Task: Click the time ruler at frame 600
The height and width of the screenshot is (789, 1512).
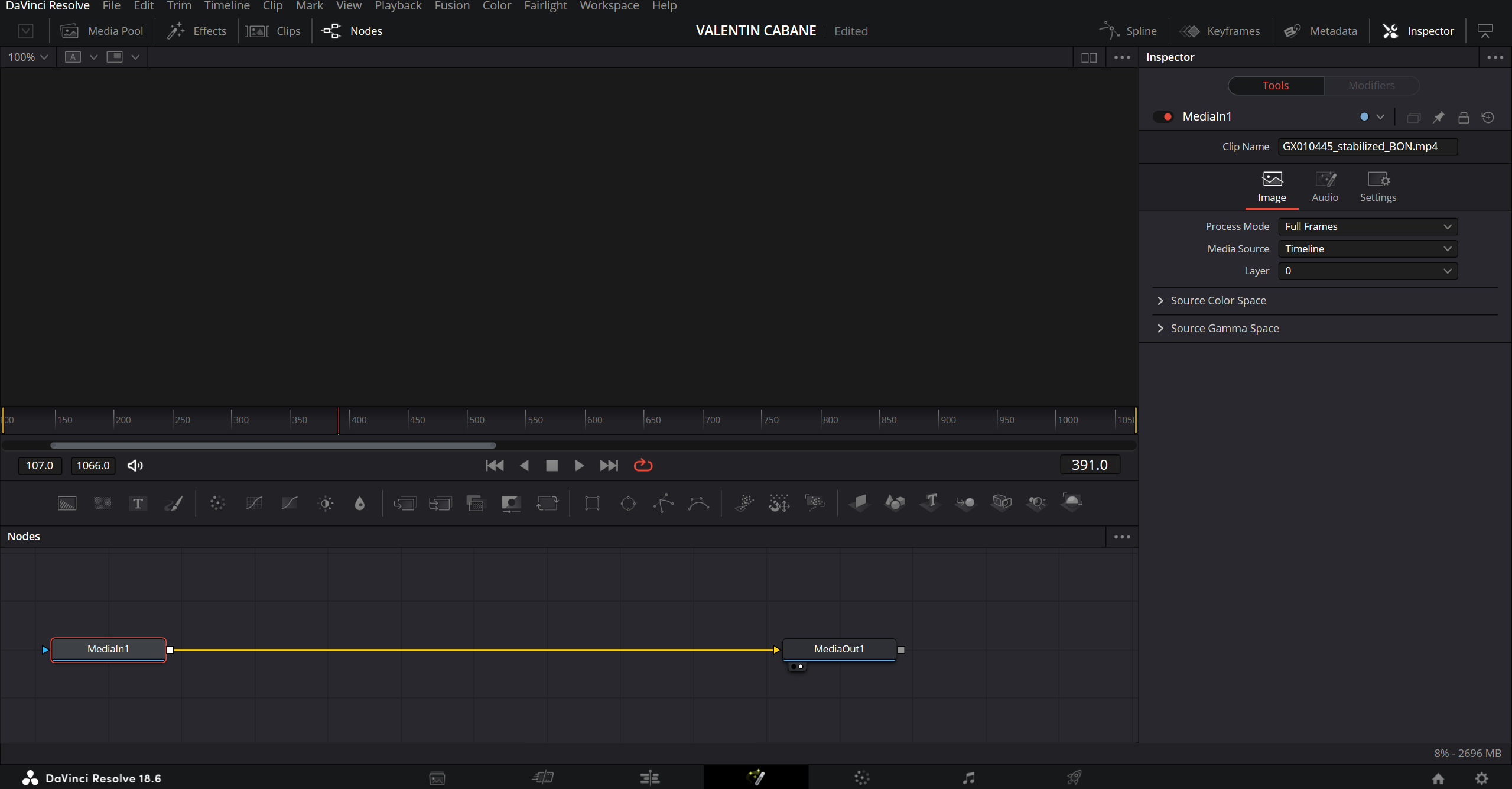Action: [586, 420]
